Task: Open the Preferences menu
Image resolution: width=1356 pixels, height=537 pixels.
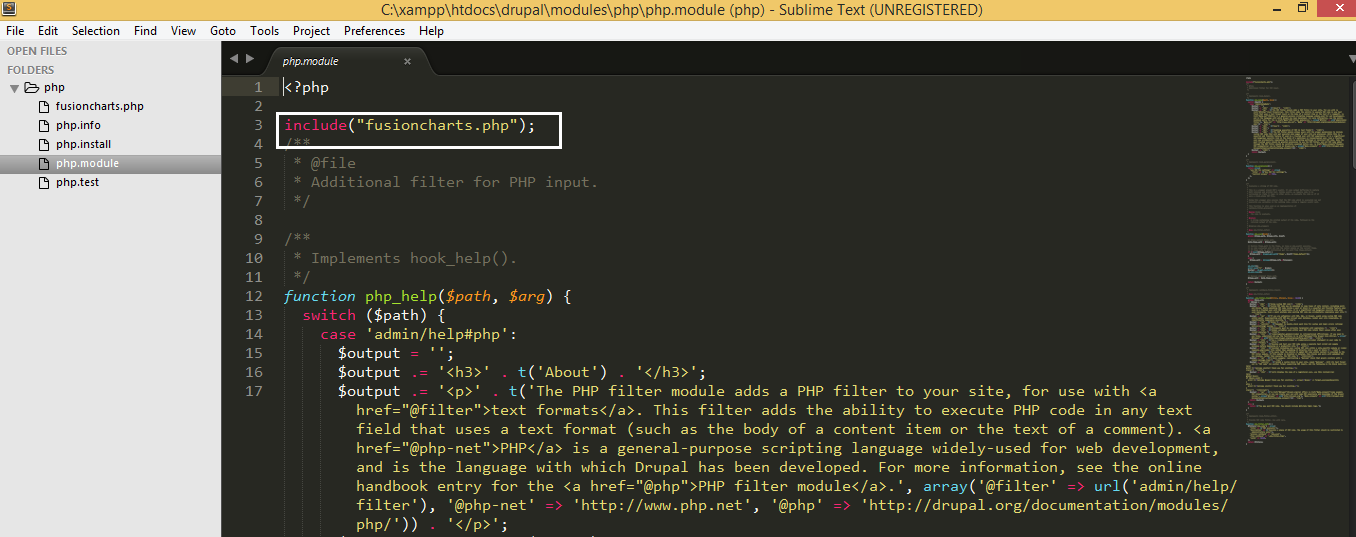Action: (374, 31)
